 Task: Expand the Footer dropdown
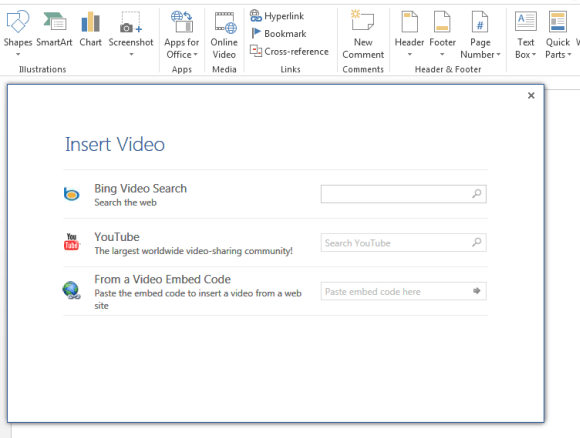(442, 34)
